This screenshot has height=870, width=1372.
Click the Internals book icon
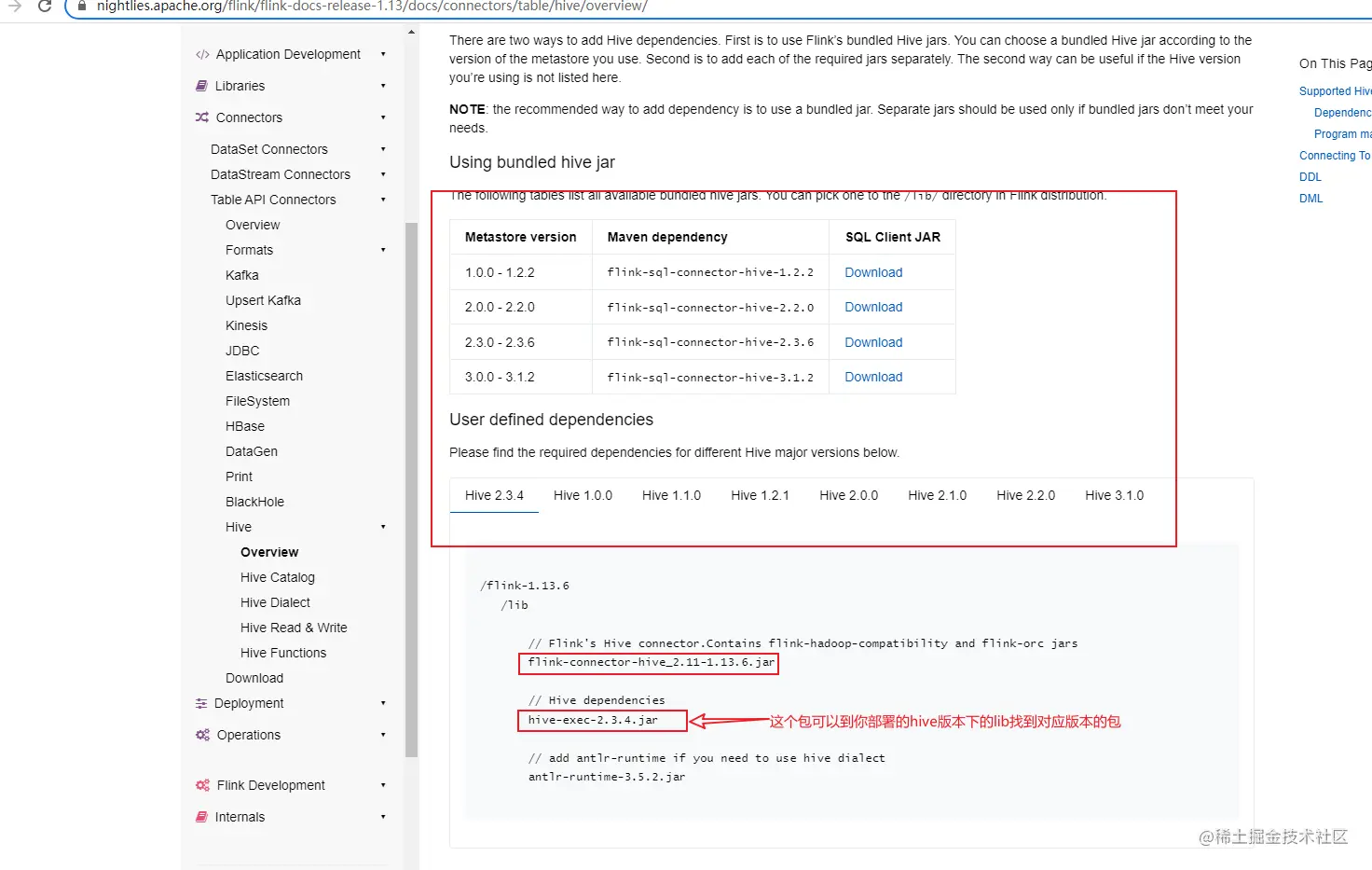(x=201, y=817)
